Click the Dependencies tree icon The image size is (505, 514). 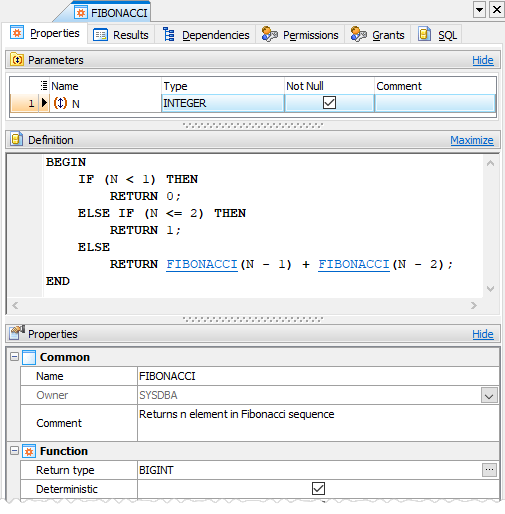pos(169,34)
